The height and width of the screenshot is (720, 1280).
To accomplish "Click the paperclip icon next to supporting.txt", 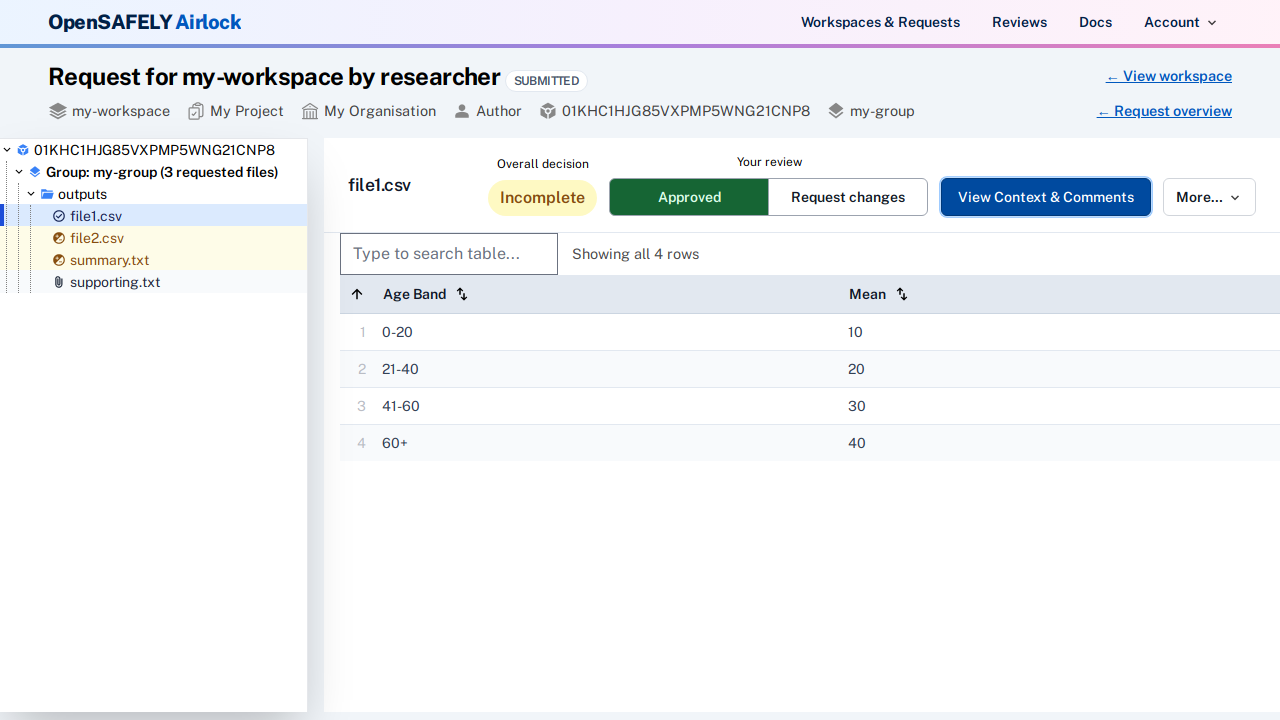I will [58, 282].
